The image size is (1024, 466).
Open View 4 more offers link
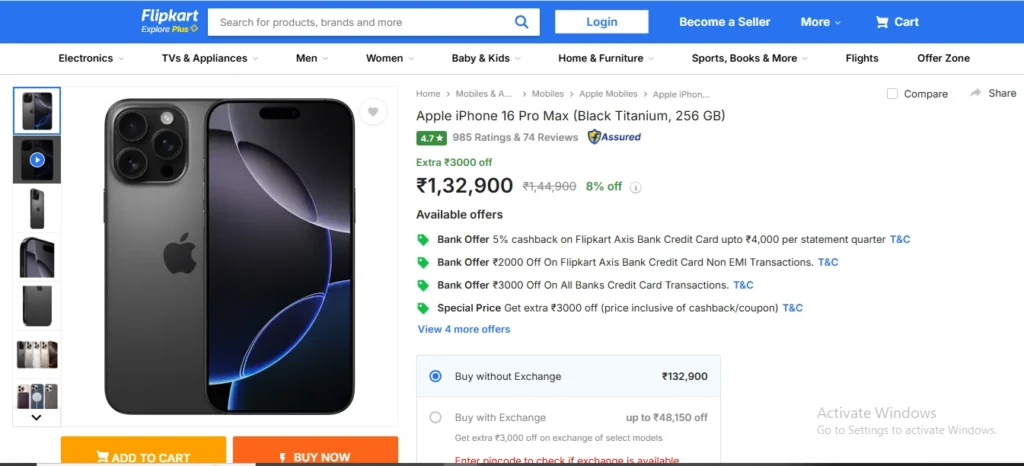tap(464, 329)
